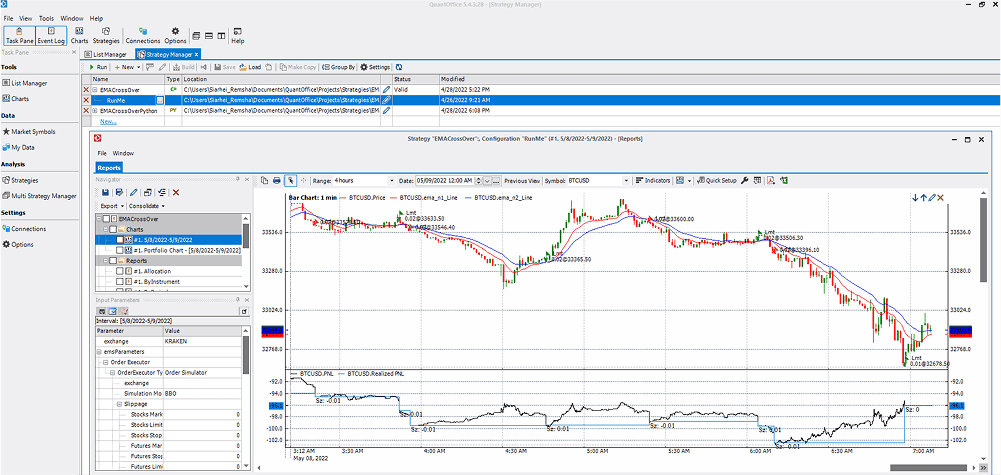Screen dimensions: 1001x475
Task: Click the Run button in Strategy Manager
Action: pyautogui.click(x=98, y=67)
